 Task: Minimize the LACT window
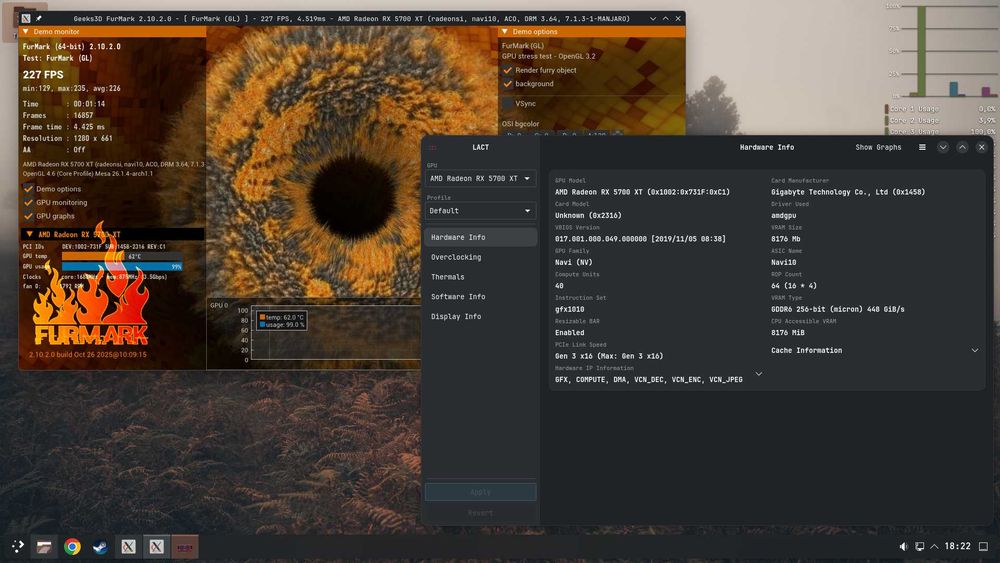tap(943, 147)
